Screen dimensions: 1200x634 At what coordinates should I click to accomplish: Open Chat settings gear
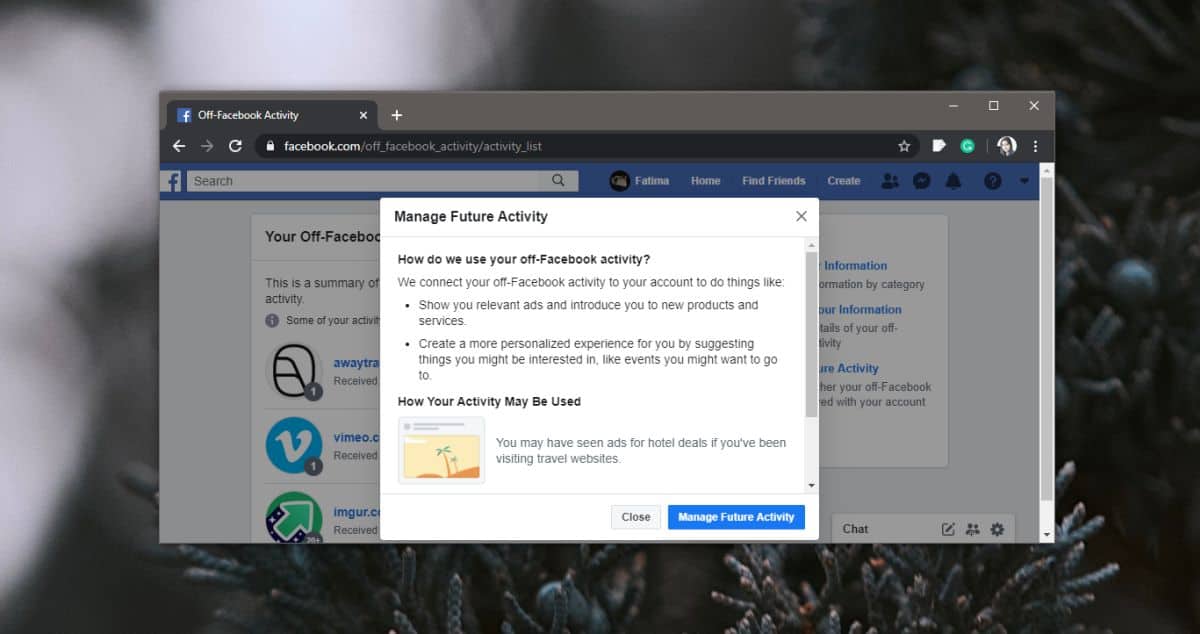[x=997, y=529]
